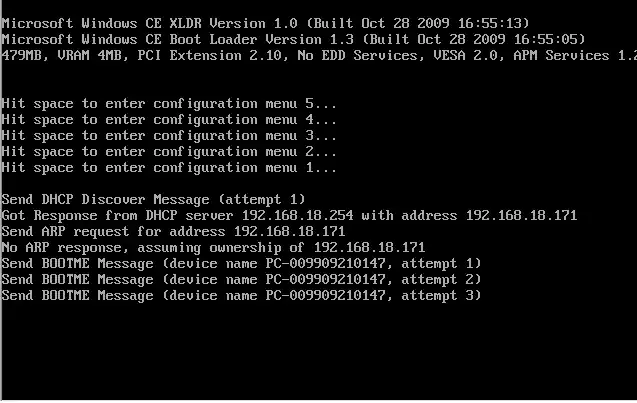Click the Send DHCP Discover Message line
The width and height of the screenshot is (637, 403).
pos(153,199)
